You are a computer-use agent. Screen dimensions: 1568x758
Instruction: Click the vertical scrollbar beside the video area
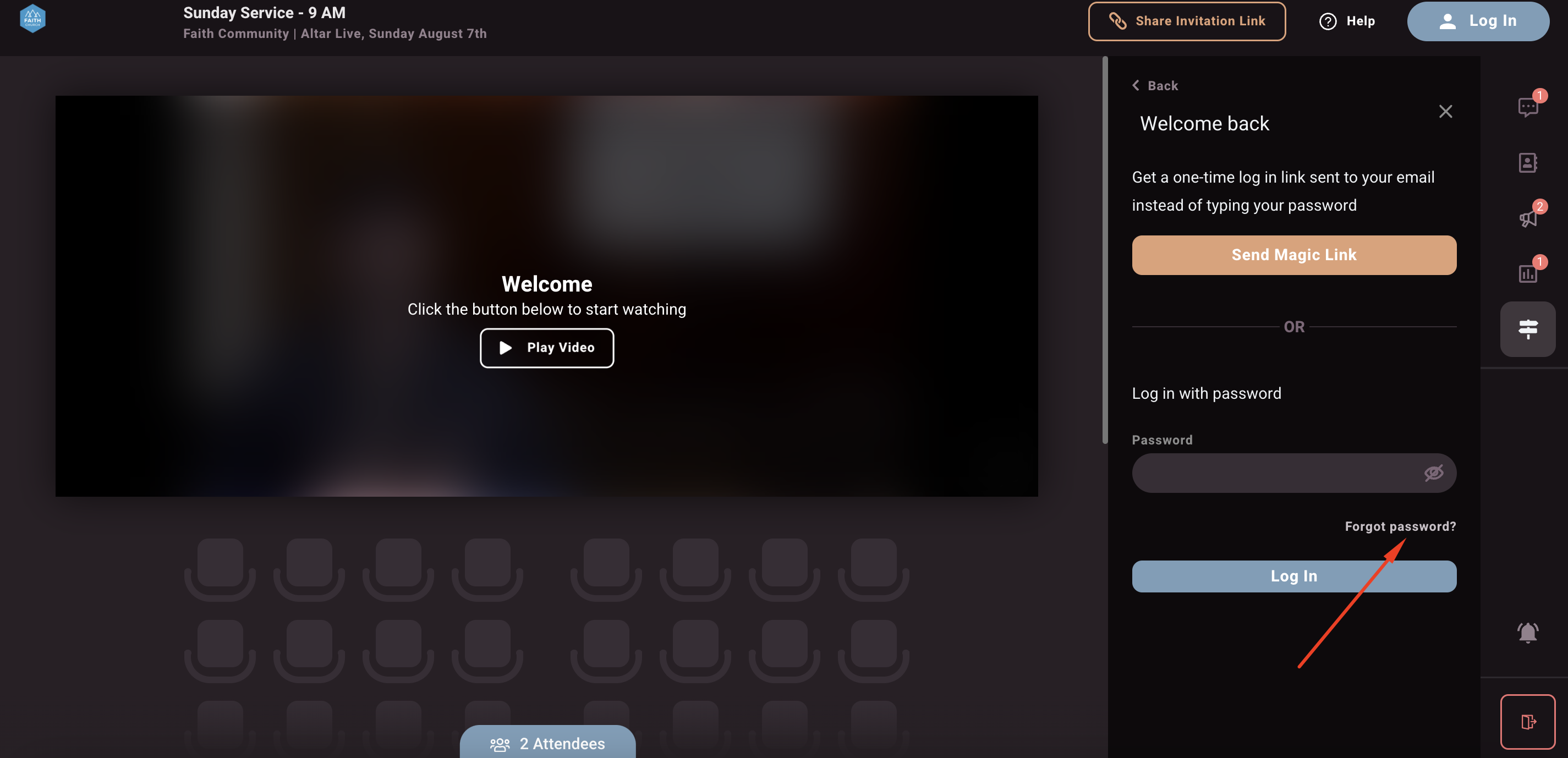1105,250
